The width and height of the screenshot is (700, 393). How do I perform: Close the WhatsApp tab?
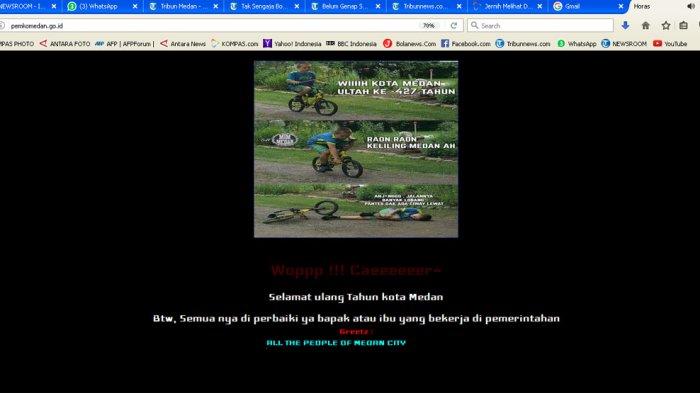[x=135, y=6]
